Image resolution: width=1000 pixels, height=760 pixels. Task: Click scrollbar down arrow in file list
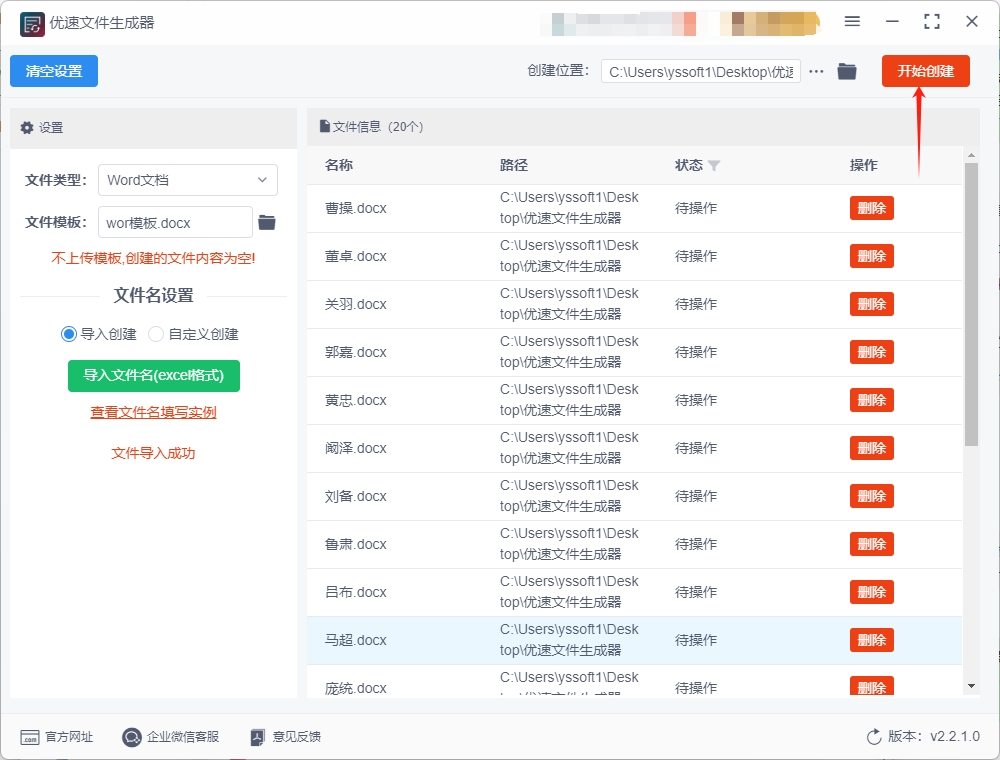971,686
